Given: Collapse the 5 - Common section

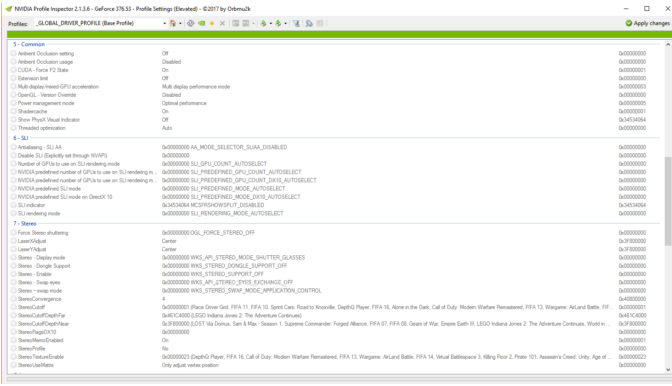Looking at the screenshot, I should (29, 44).
